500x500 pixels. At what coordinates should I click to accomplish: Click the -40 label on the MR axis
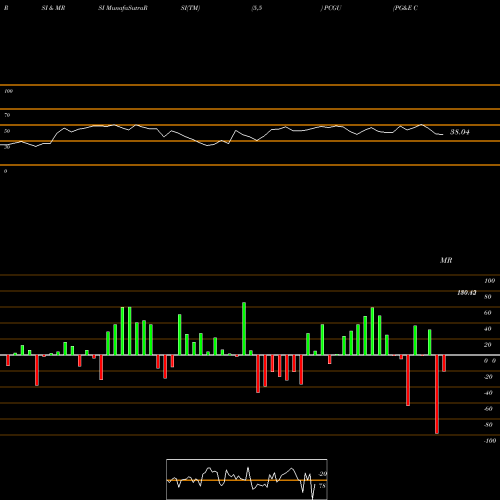(488, 393)
